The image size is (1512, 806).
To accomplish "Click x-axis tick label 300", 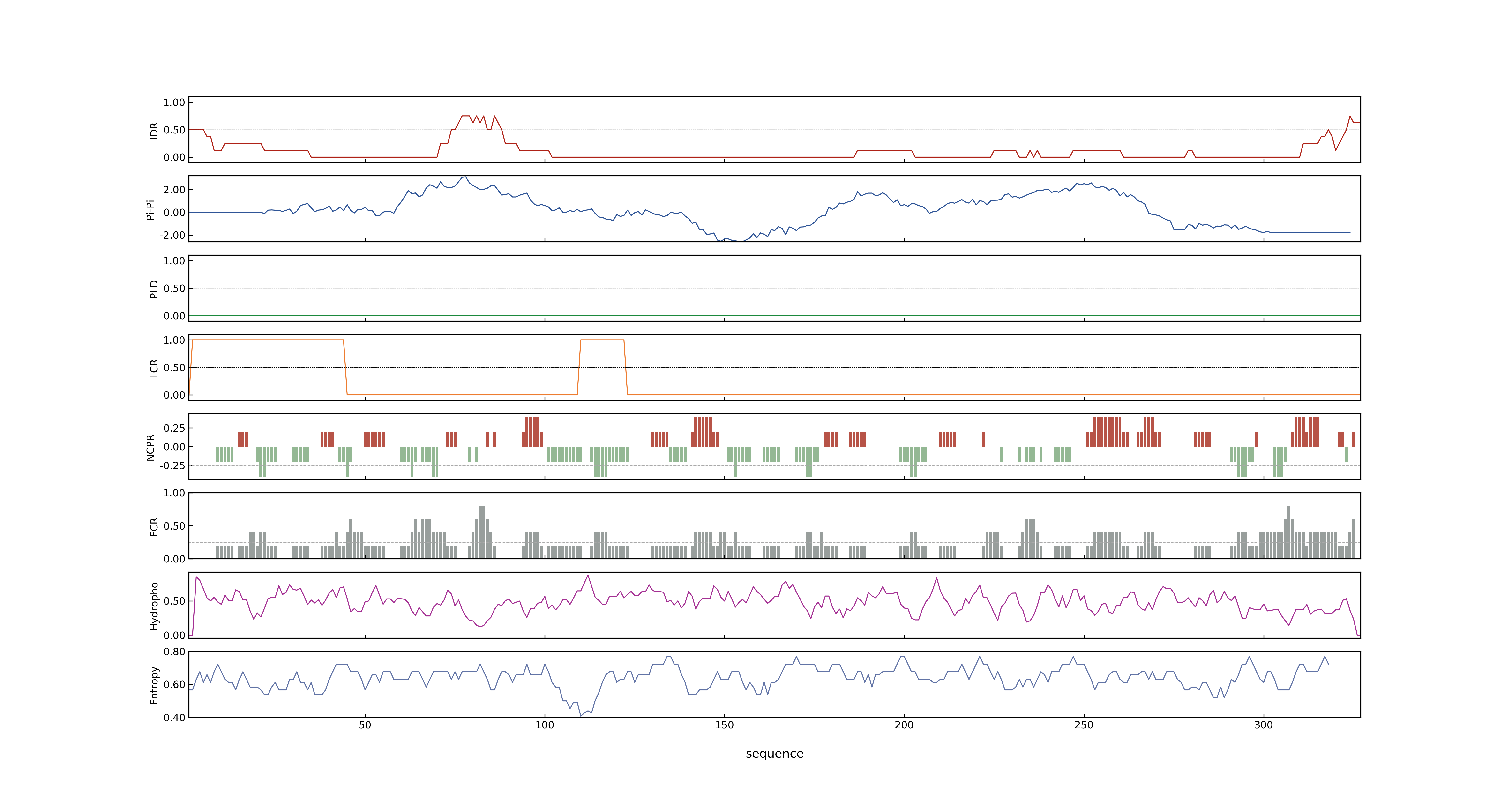I will (1264, 725).
